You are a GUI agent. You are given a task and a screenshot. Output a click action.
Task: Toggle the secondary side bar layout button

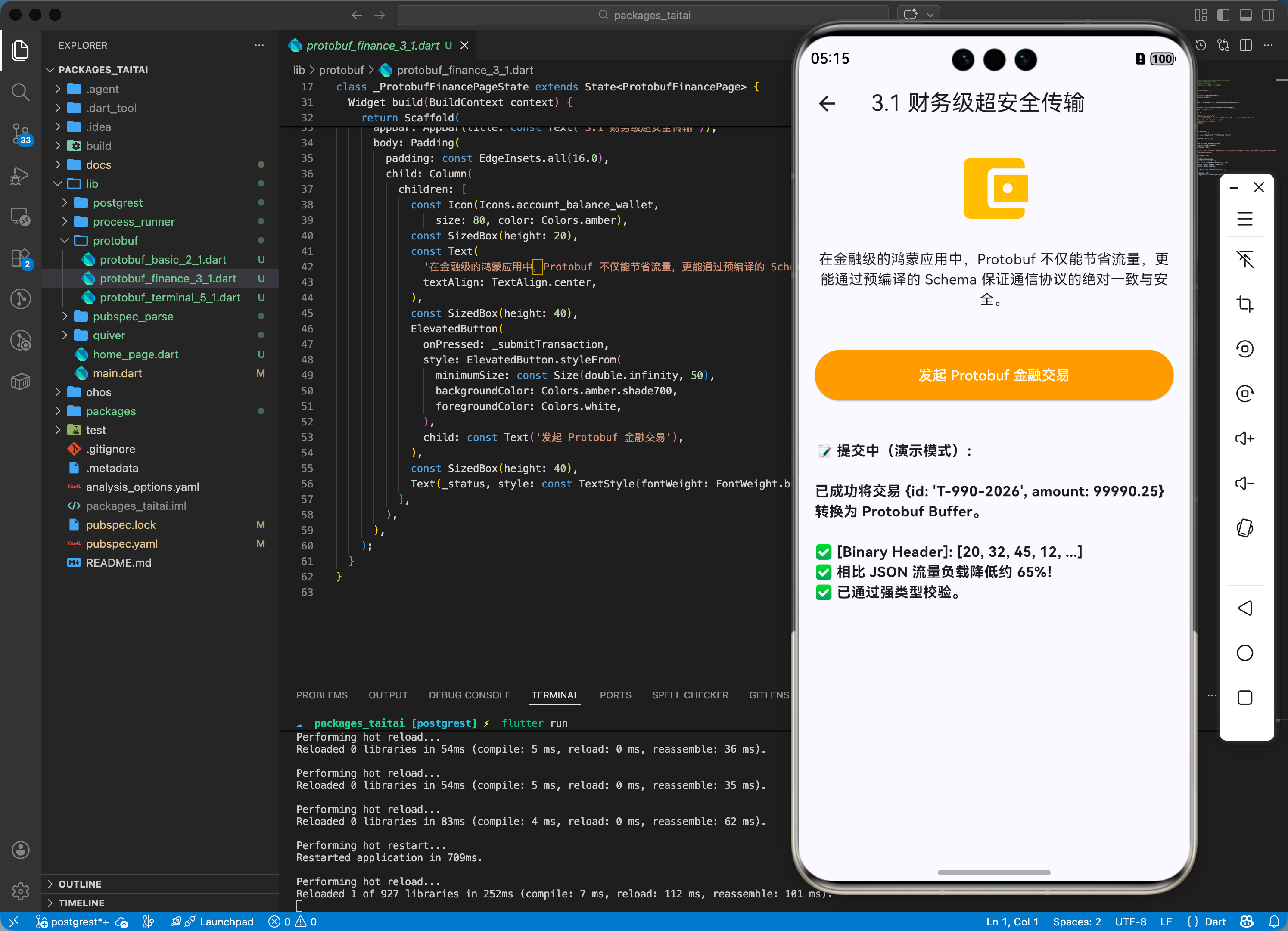coord(1268,16)
